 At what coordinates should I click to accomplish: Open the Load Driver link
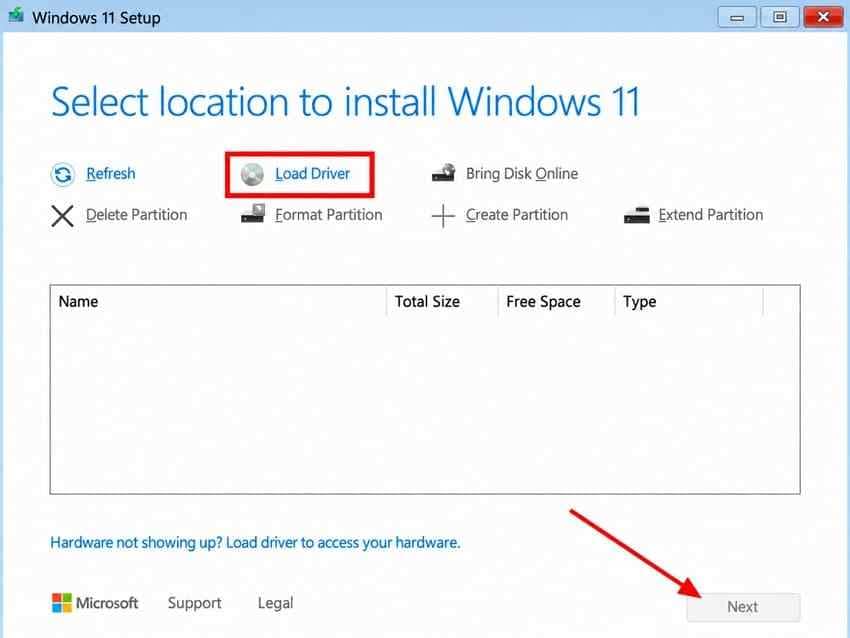click(x=312, y=173)
